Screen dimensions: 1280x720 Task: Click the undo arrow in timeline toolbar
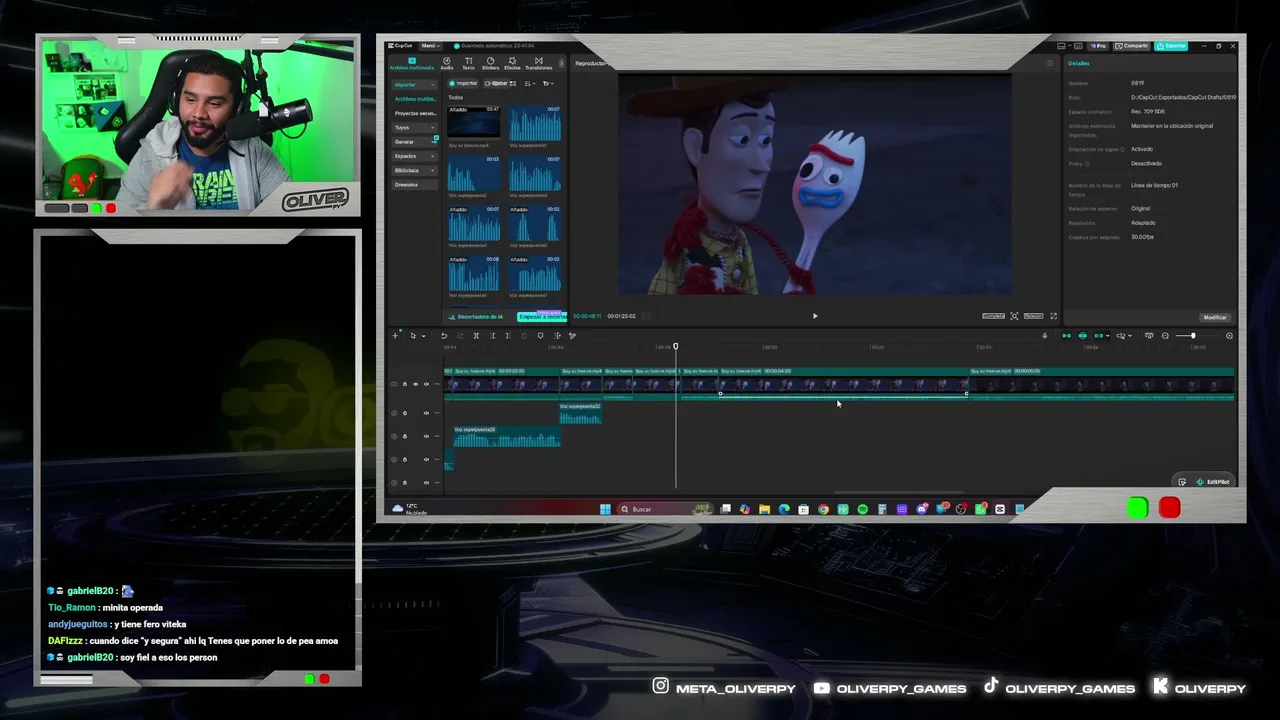point(444,336)
